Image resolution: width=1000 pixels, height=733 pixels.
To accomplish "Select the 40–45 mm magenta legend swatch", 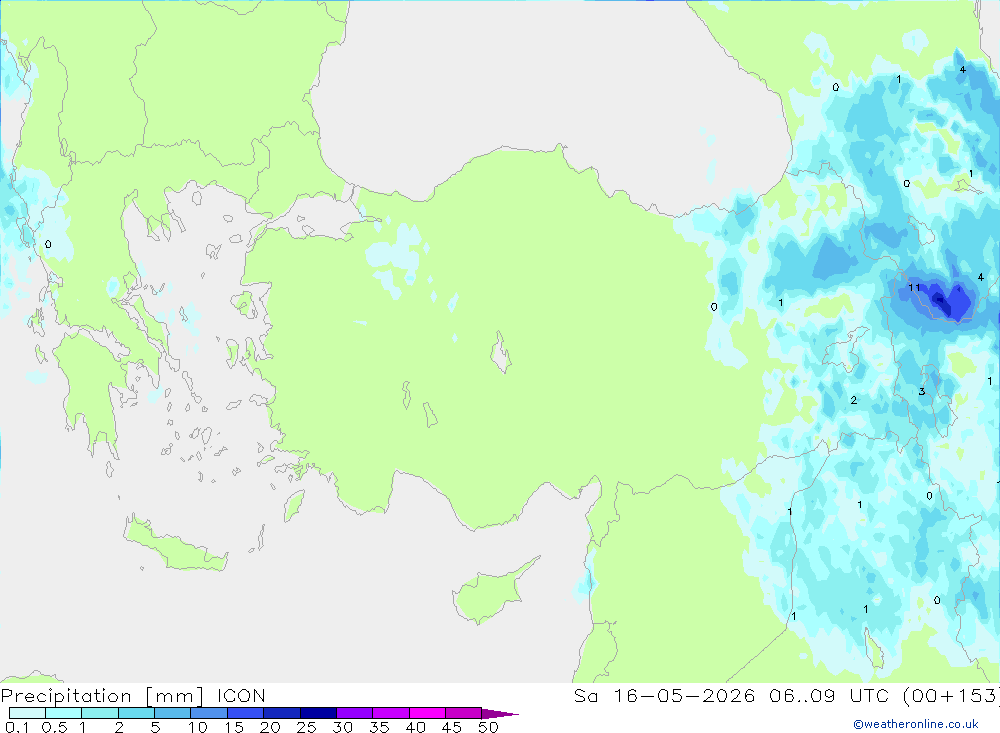I will [427, 713].
